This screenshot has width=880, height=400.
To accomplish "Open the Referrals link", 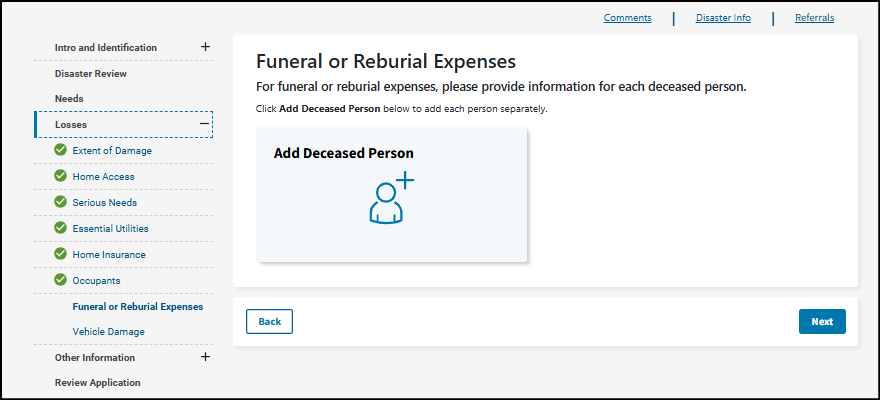I will pos(814,18).
